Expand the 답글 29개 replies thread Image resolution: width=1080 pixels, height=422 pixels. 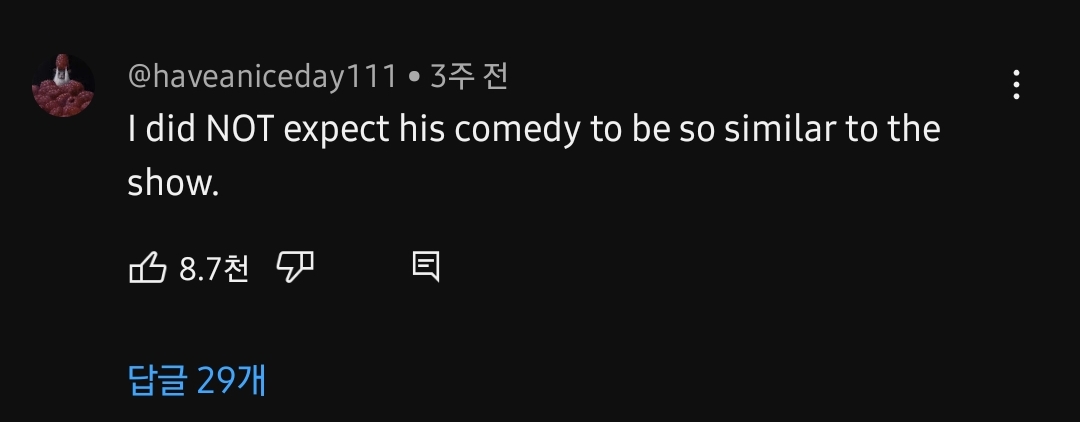pyautogui.click(x=197, y=381)
